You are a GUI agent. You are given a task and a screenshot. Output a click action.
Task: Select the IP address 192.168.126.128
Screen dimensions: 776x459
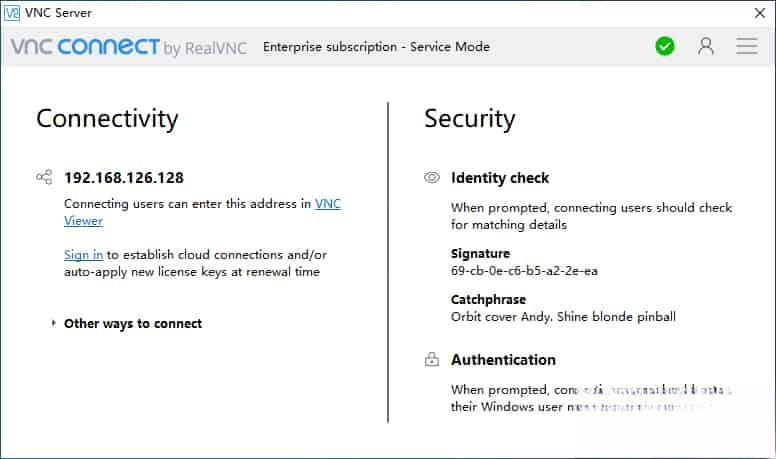124,177
